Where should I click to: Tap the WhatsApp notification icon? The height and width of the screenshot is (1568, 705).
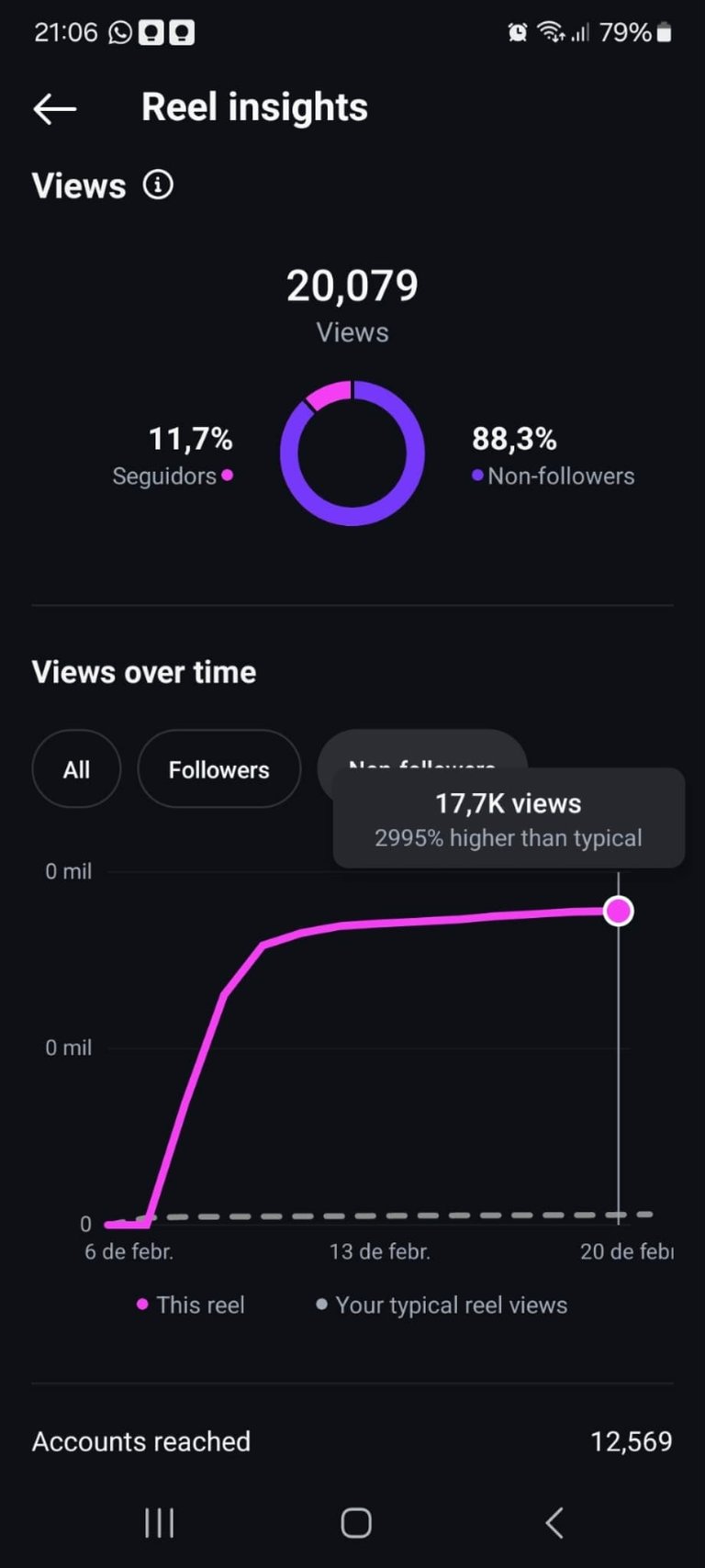pos(120,33)
